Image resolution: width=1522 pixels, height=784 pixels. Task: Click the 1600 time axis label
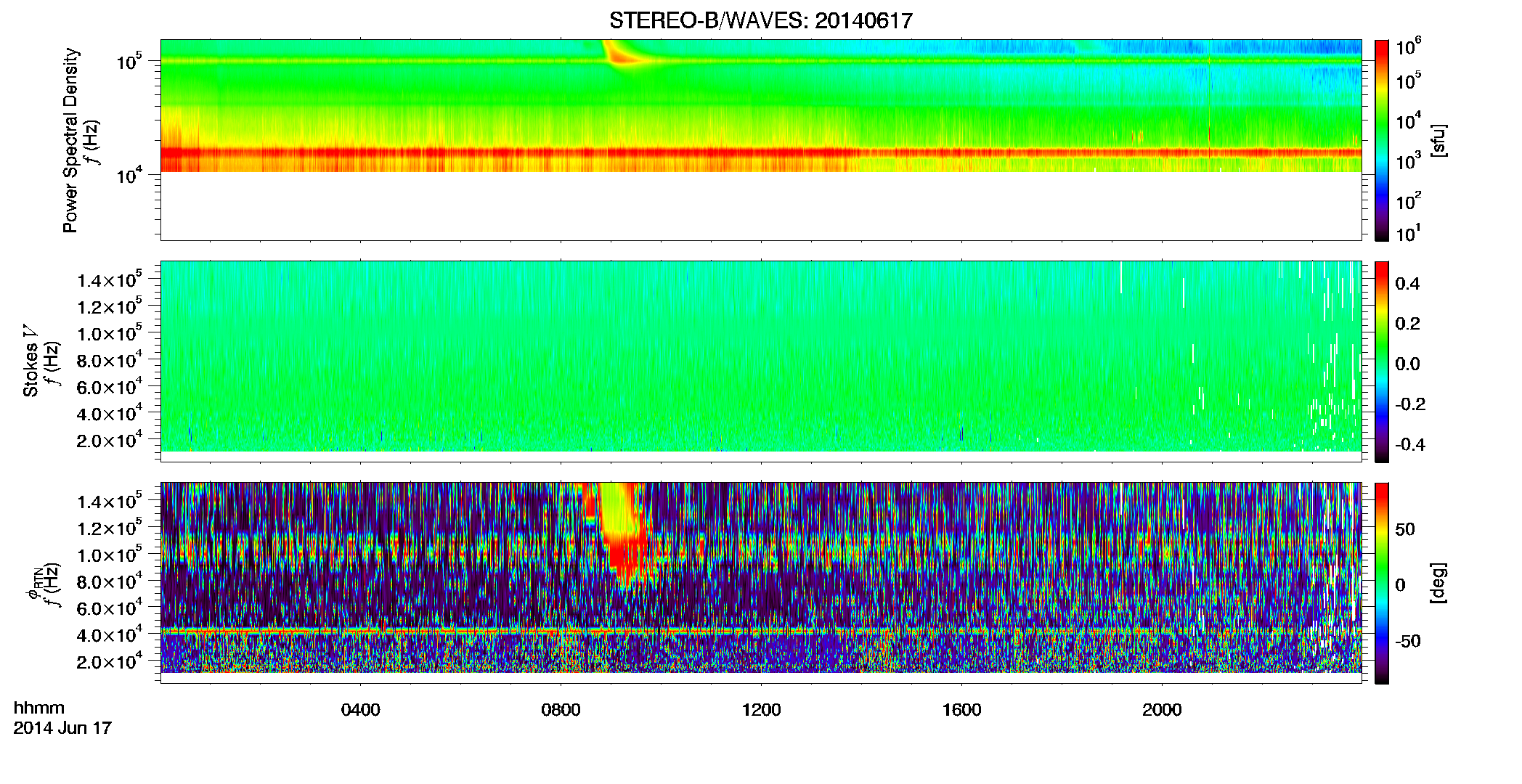pos(961,710)
